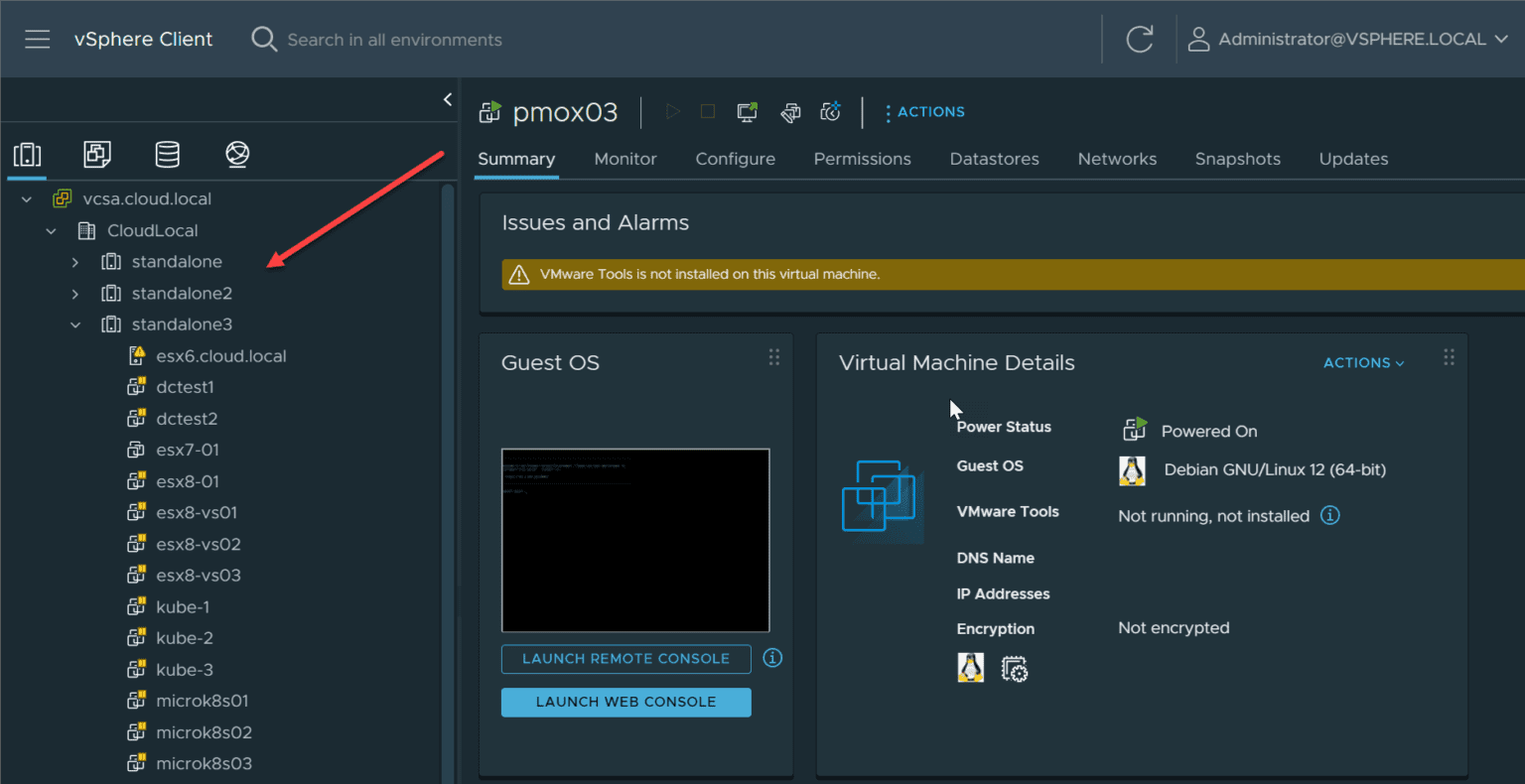The image size is (1525, 784).
Task: Expand the standalone cluster node
Action: pos(74,261)
